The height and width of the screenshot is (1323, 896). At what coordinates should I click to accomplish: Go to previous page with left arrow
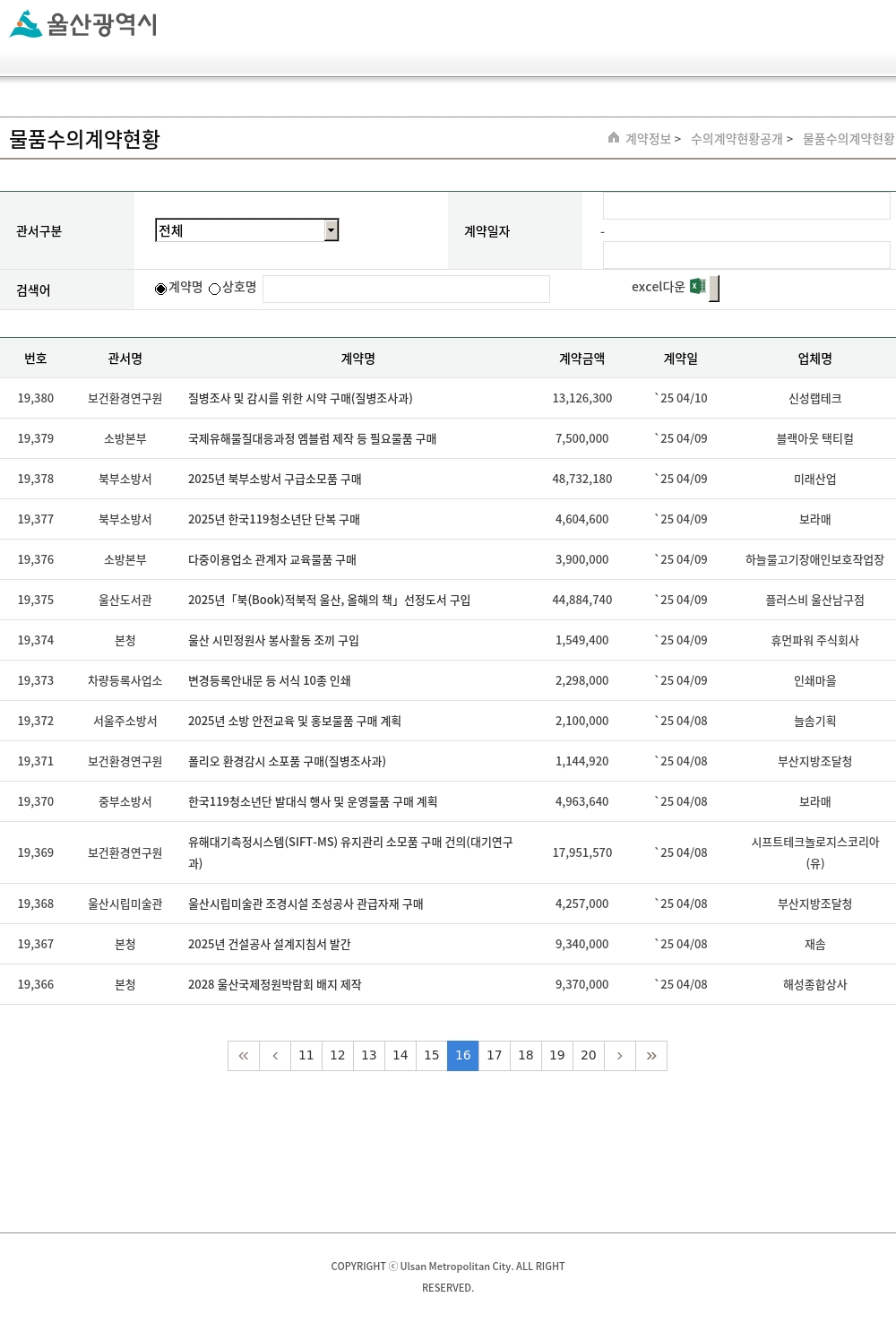[275, 1055]
